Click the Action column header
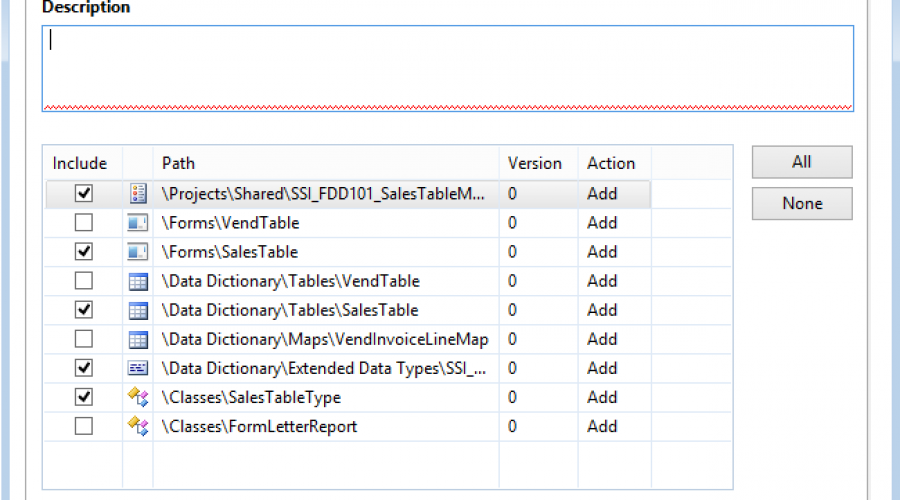 coord(611,163)
